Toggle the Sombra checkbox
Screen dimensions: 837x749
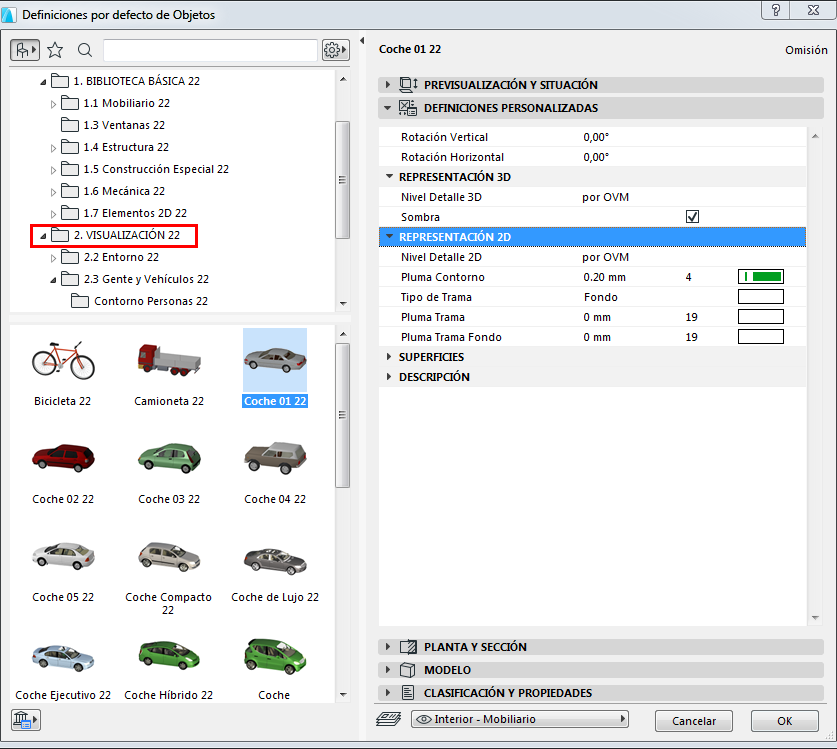pyautogui.click(x=692, y=217)
